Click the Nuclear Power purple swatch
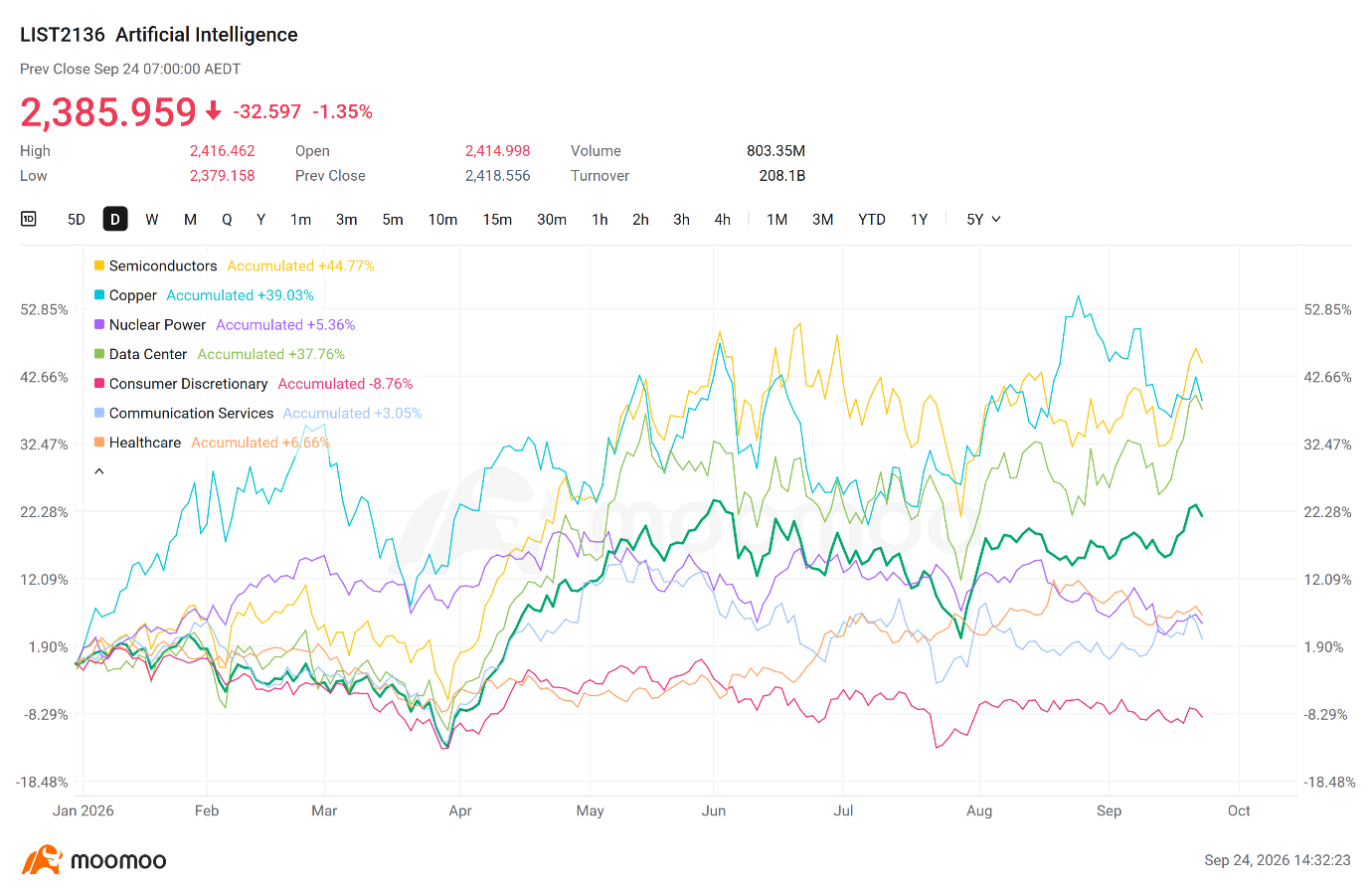The width and height of the screenshot is (1372, 893). pyautogui.click(x=99, y=324)
